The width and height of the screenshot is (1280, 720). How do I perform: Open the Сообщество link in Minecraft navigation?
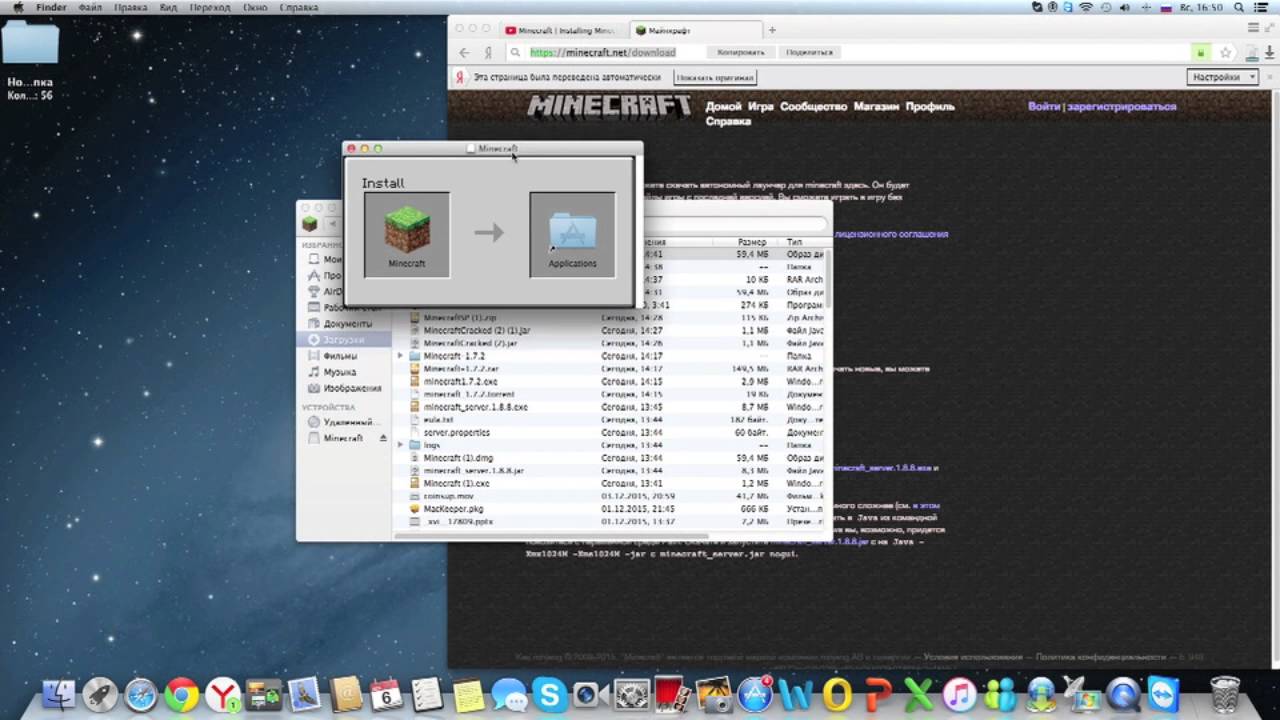(813, 106)
